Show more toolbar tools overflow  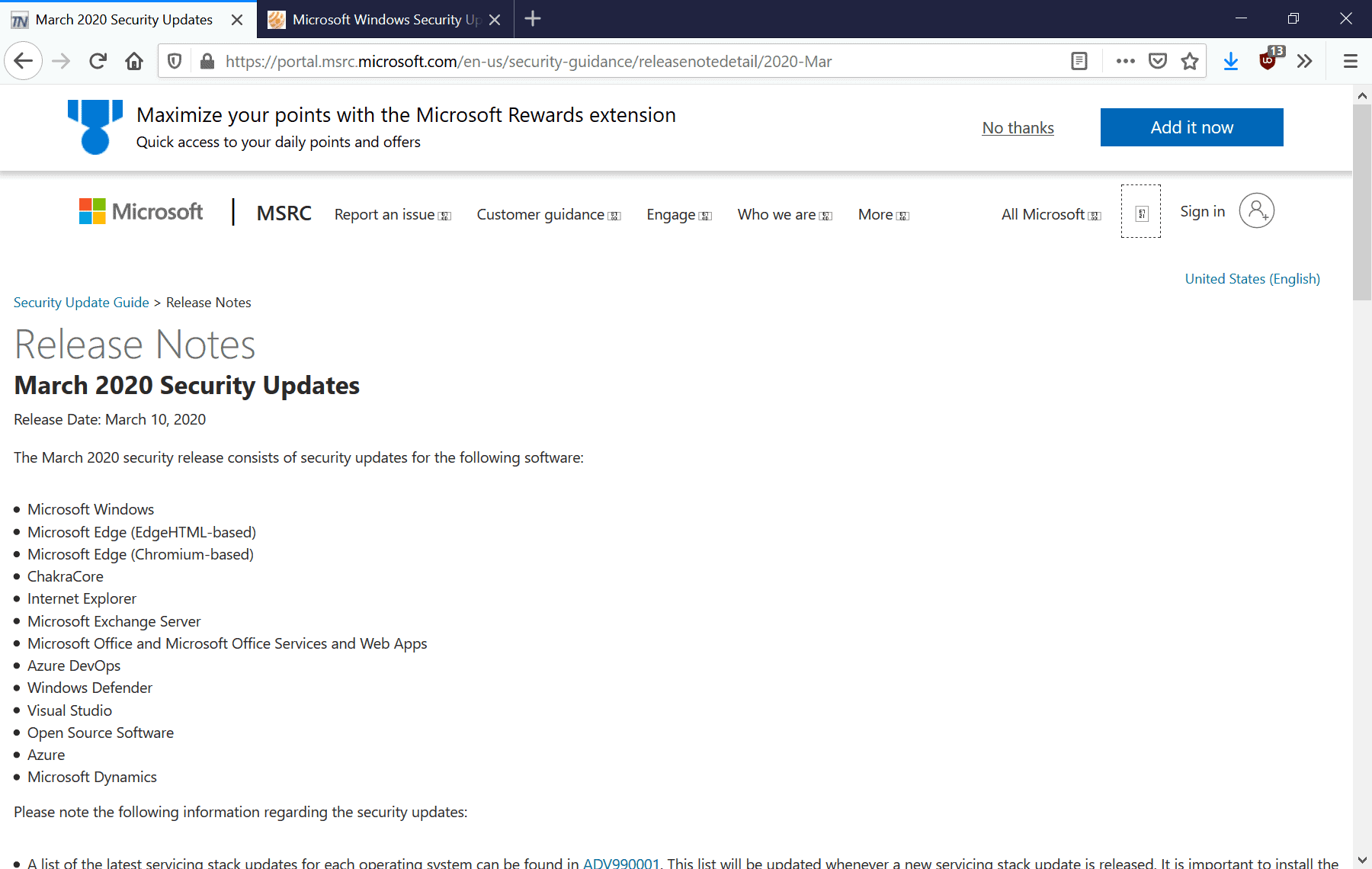click(x=1305, y=61)
